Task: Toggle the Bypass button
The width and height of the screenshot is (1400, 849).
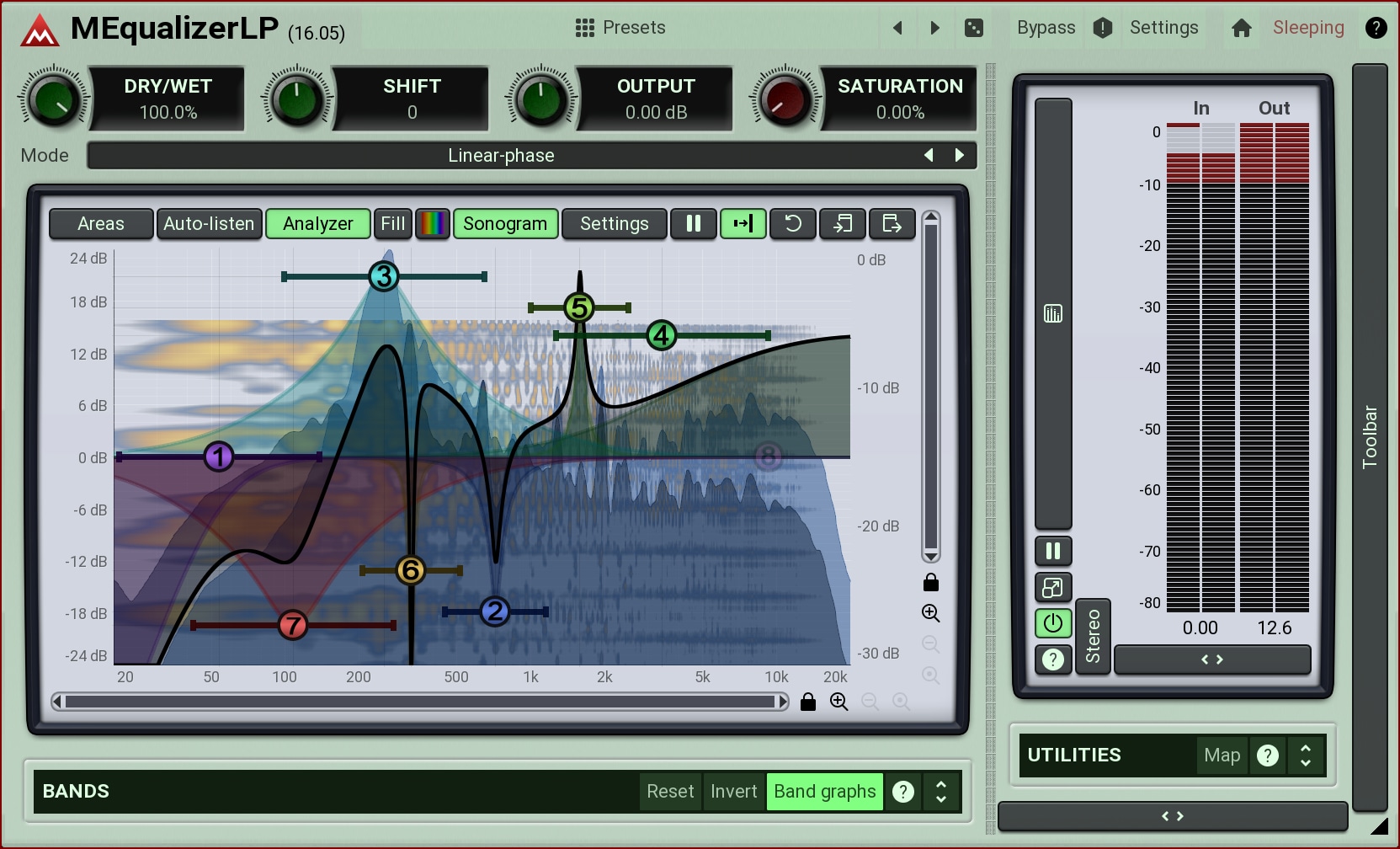Action: 1046,28
